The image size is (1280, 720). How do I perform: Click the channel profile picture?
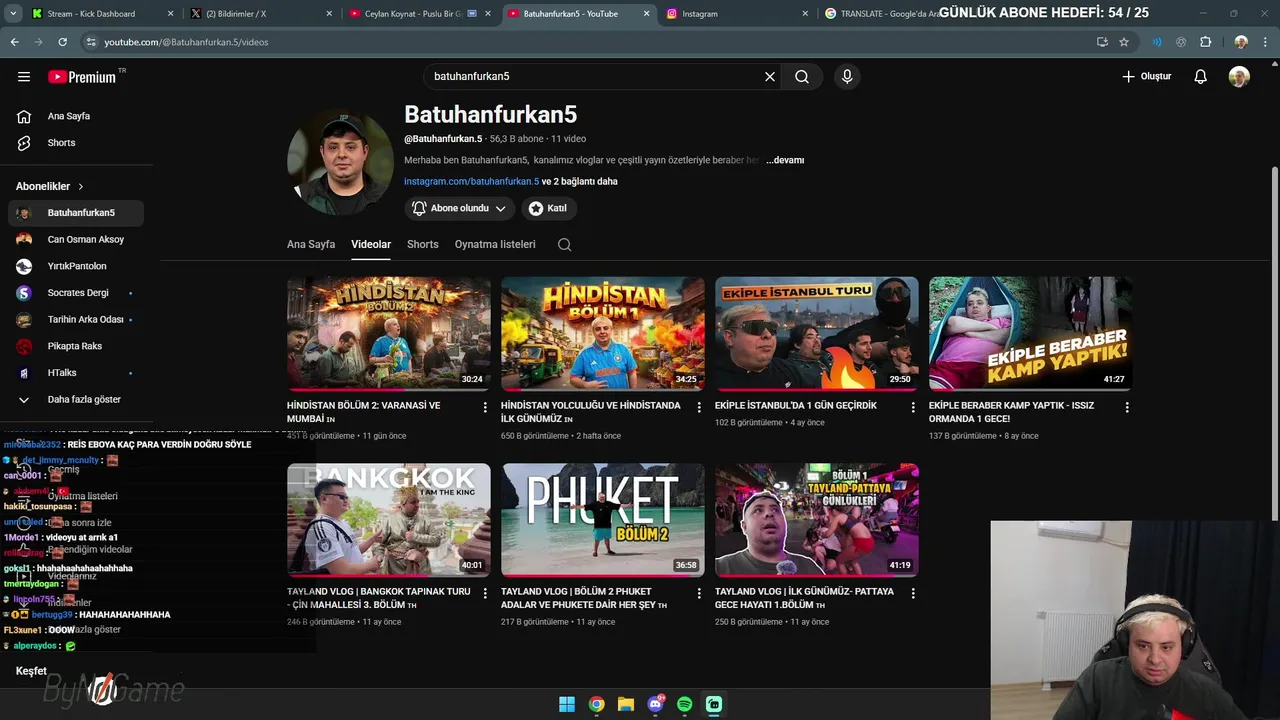tap(340, 162)
